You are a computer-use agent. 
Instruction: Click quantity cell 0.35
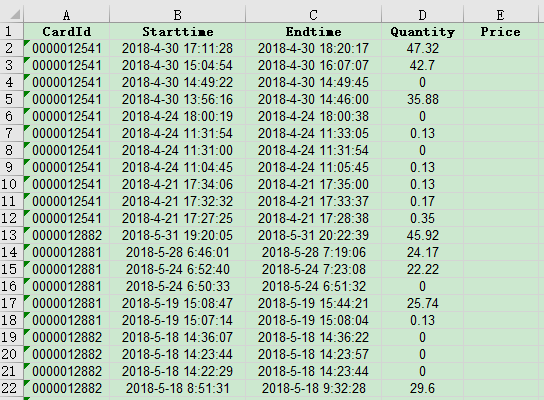tap(422, 218)
